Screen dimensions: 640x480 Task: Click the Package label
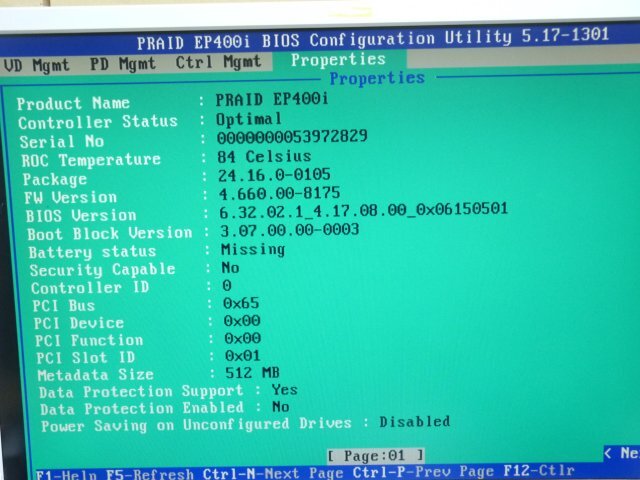pos(55,180)
